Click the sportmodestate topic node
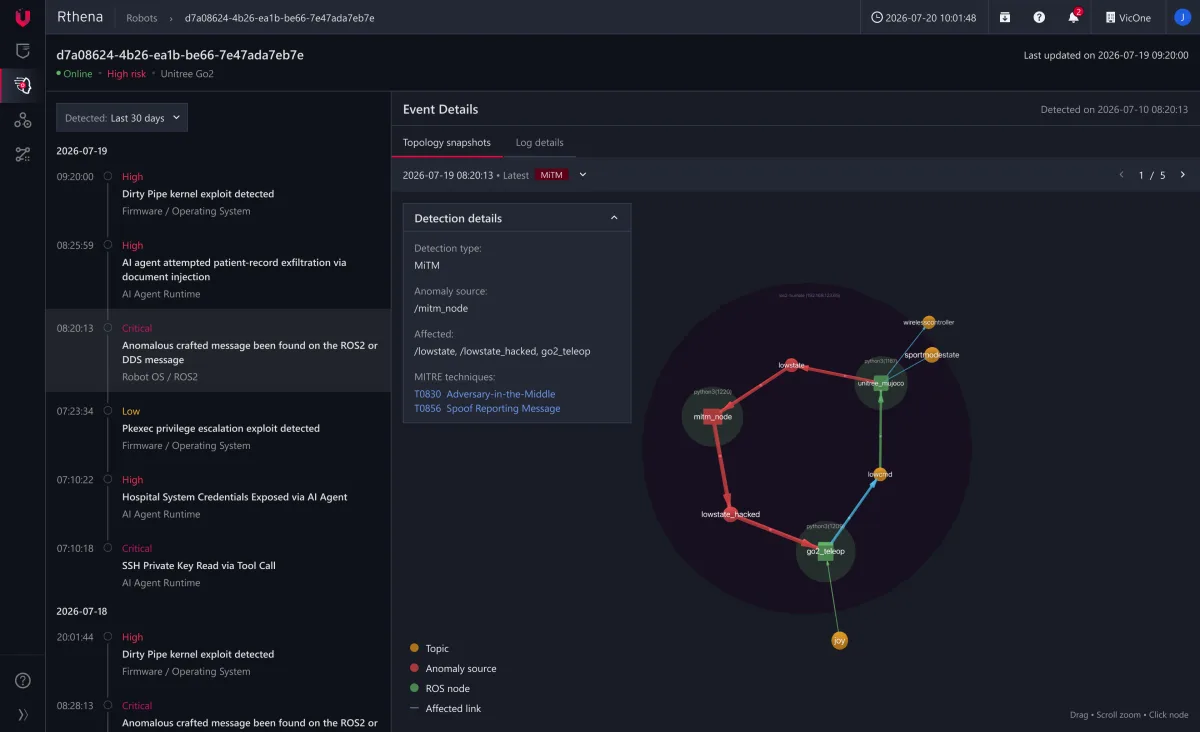Screen dimensions: 1200x732 click(932, 355)
